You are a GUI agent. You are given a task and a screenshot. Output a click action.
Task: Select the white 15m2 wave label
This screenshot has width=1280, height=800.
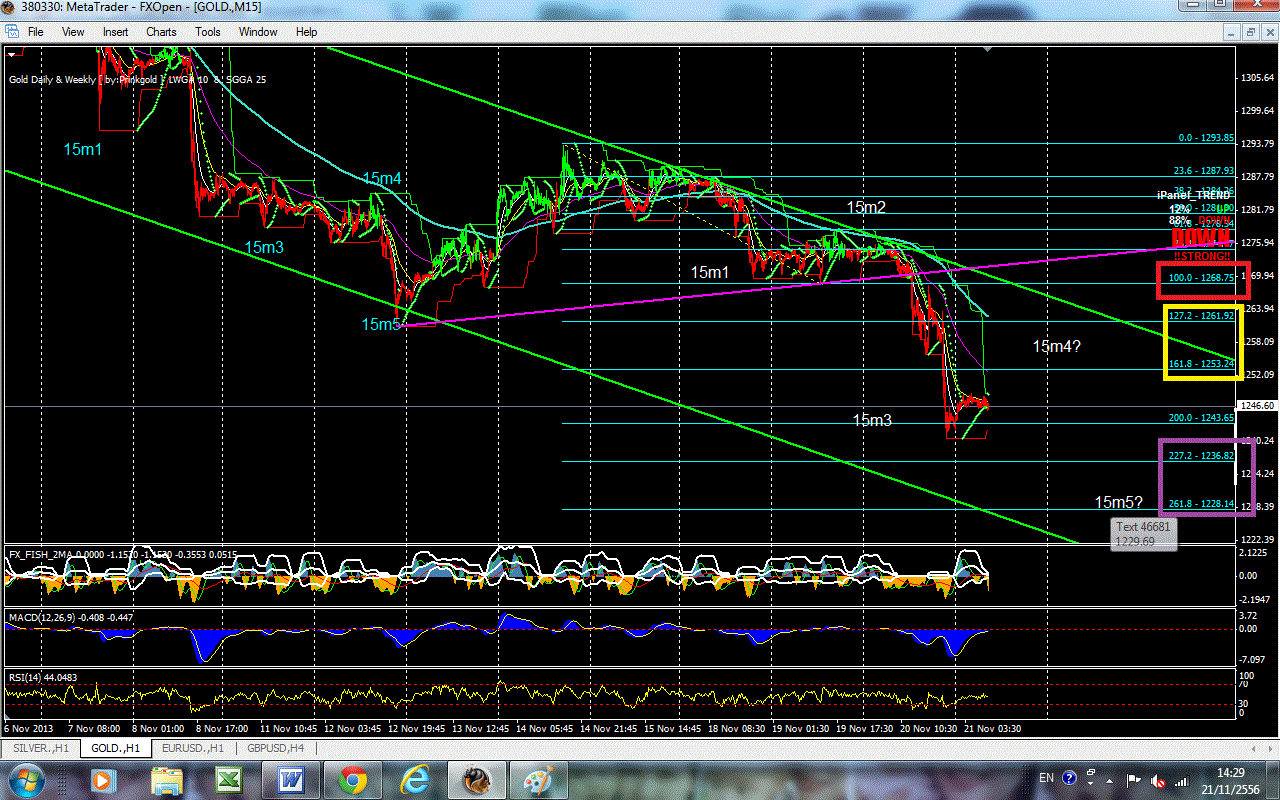(867, 207)
